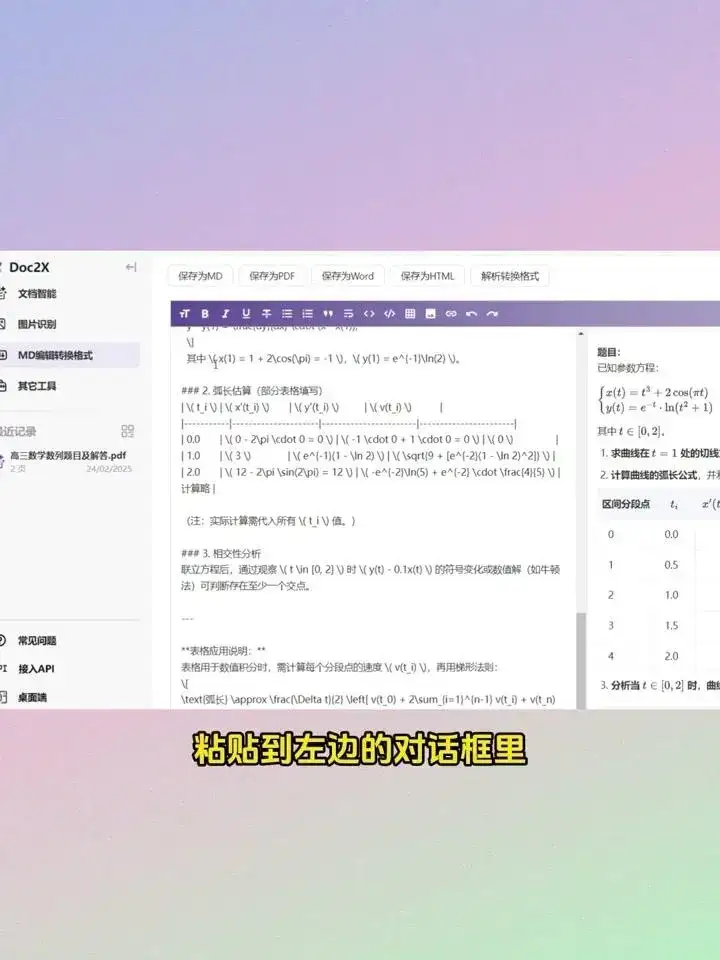This screenshot has width=720, height=960.
Task: Click the Doc2X logo title
Action: pyautogui.click(x=29, y=267)
